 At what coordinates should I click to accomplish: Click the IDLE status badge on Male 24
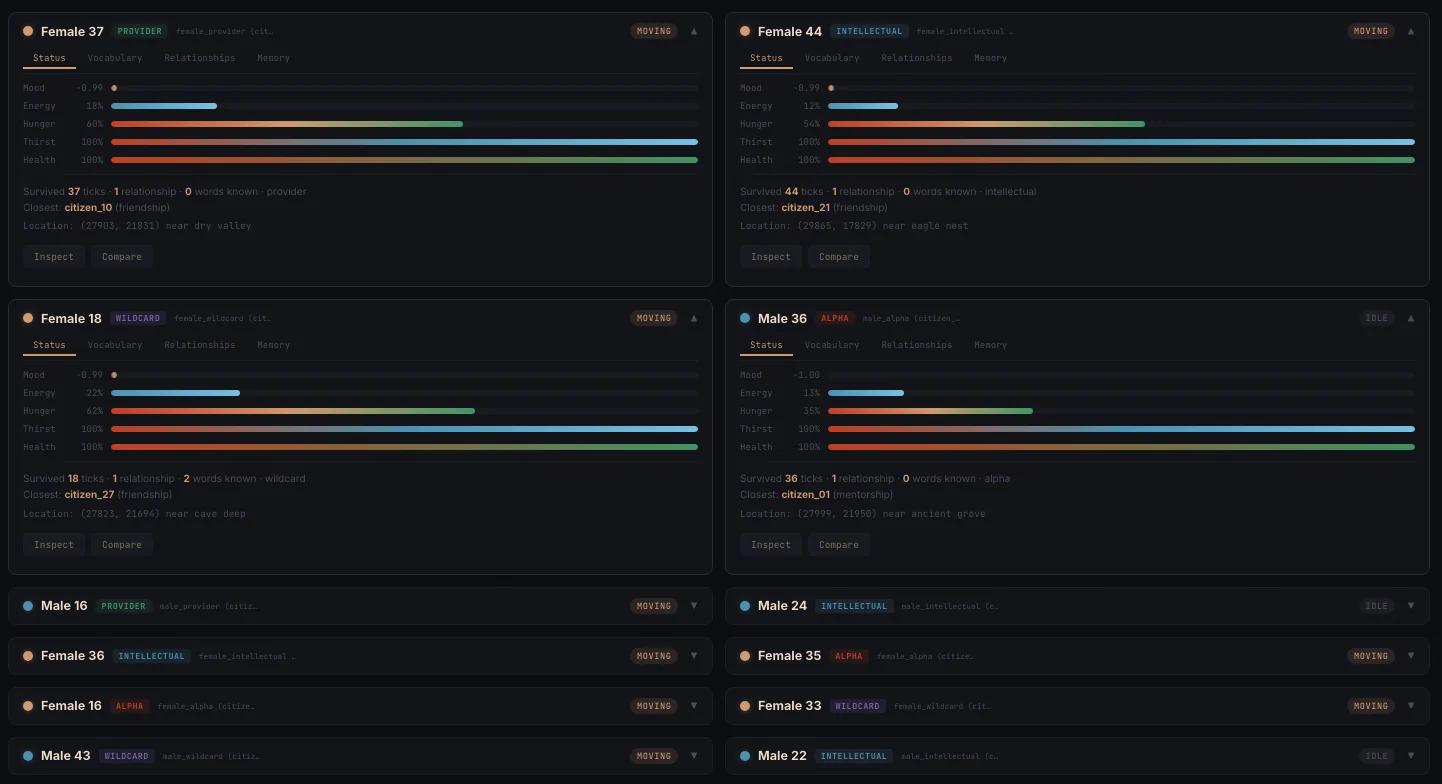(1377, 606)
